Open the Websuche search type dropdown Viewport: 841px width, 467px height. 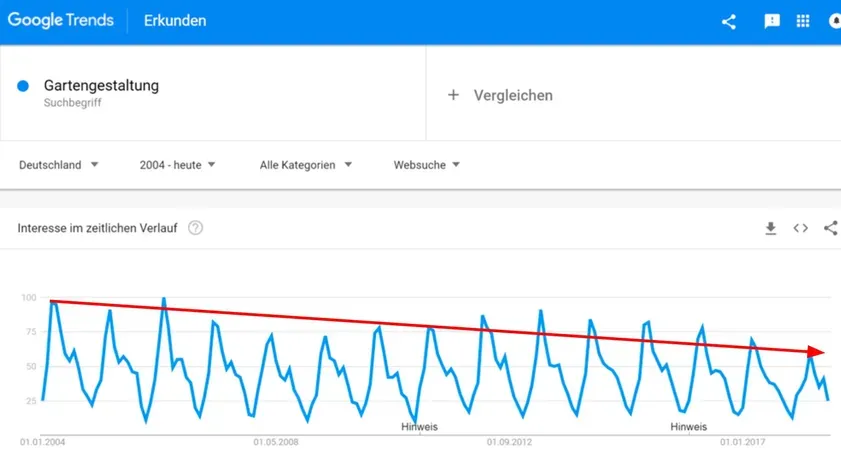click(426, 165)
